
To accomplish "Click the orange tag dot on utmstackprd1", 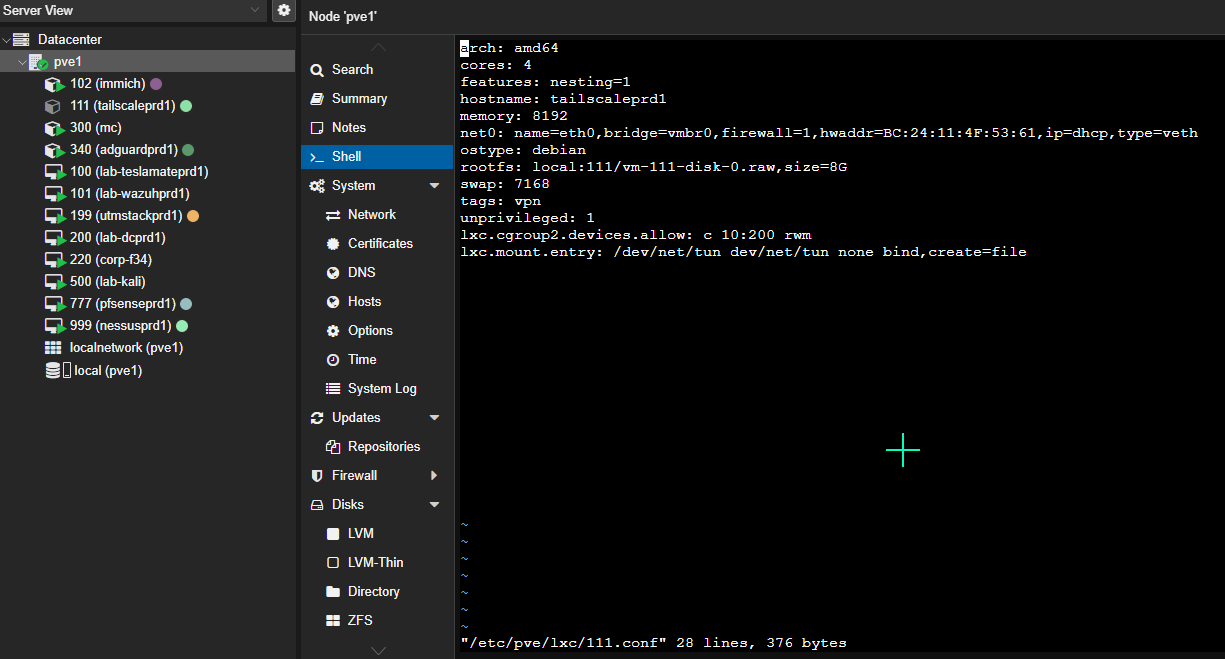I will [193, 216].
